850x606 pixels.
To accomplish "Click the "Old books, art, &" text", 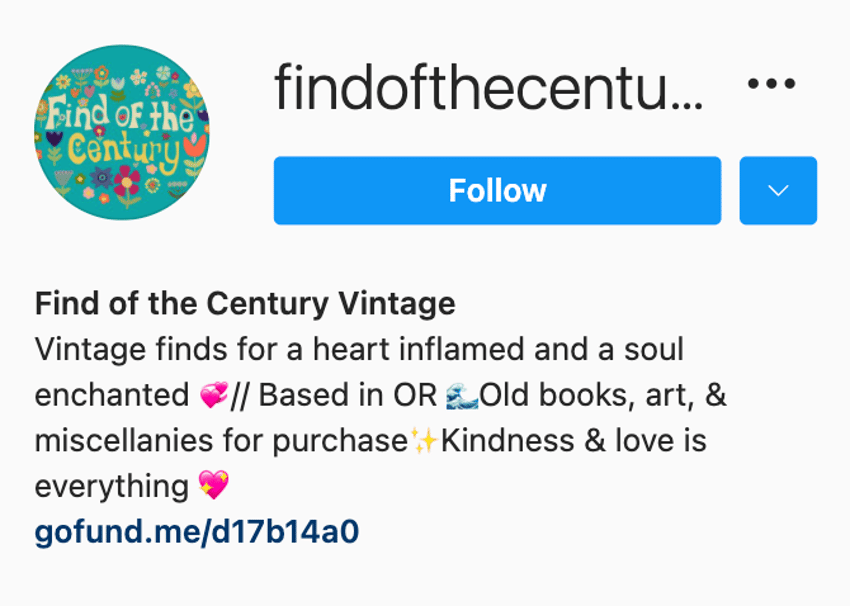I will [x=603, y=395].
